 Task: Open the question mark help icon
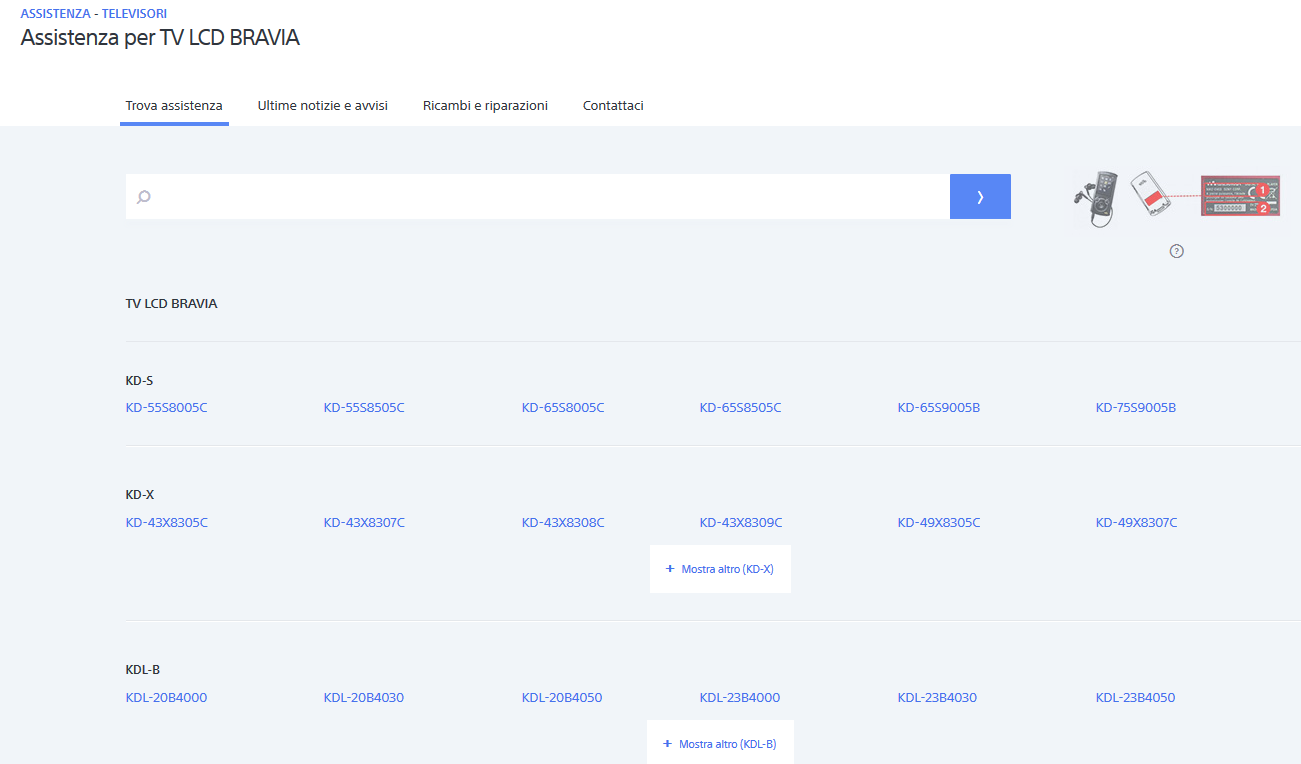(x=1176, y=251)
